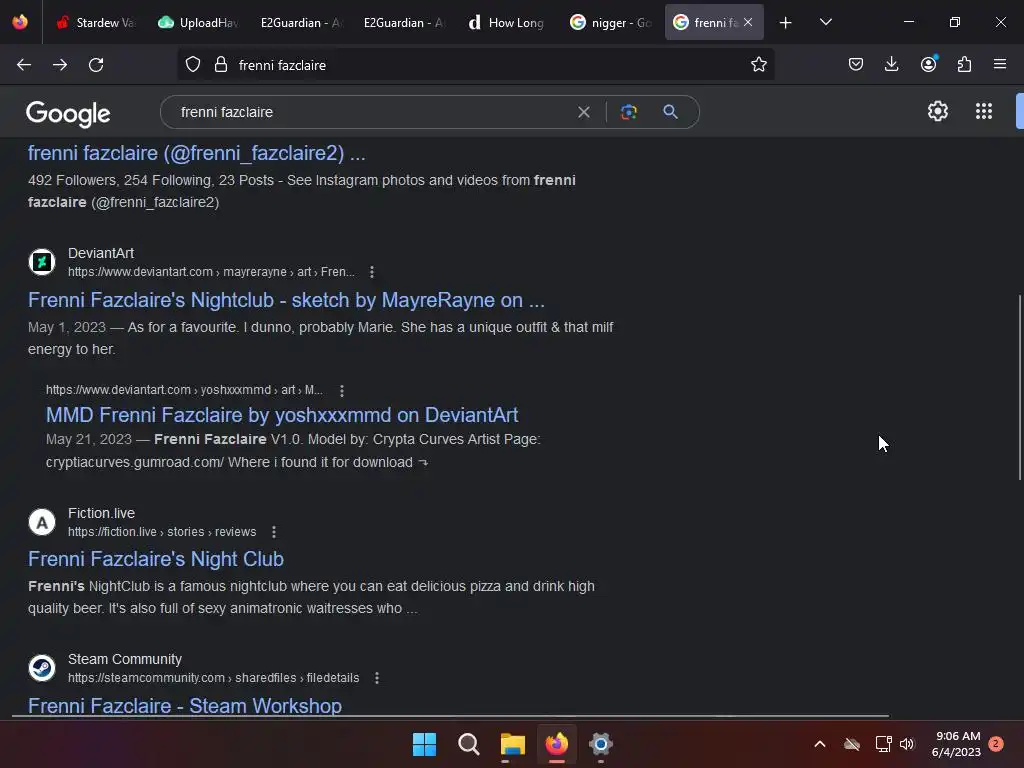The width and height of the screenshot is (1024, 768).
Task: Switch to the UploadHav tab
Action: [x=199, y=22]
